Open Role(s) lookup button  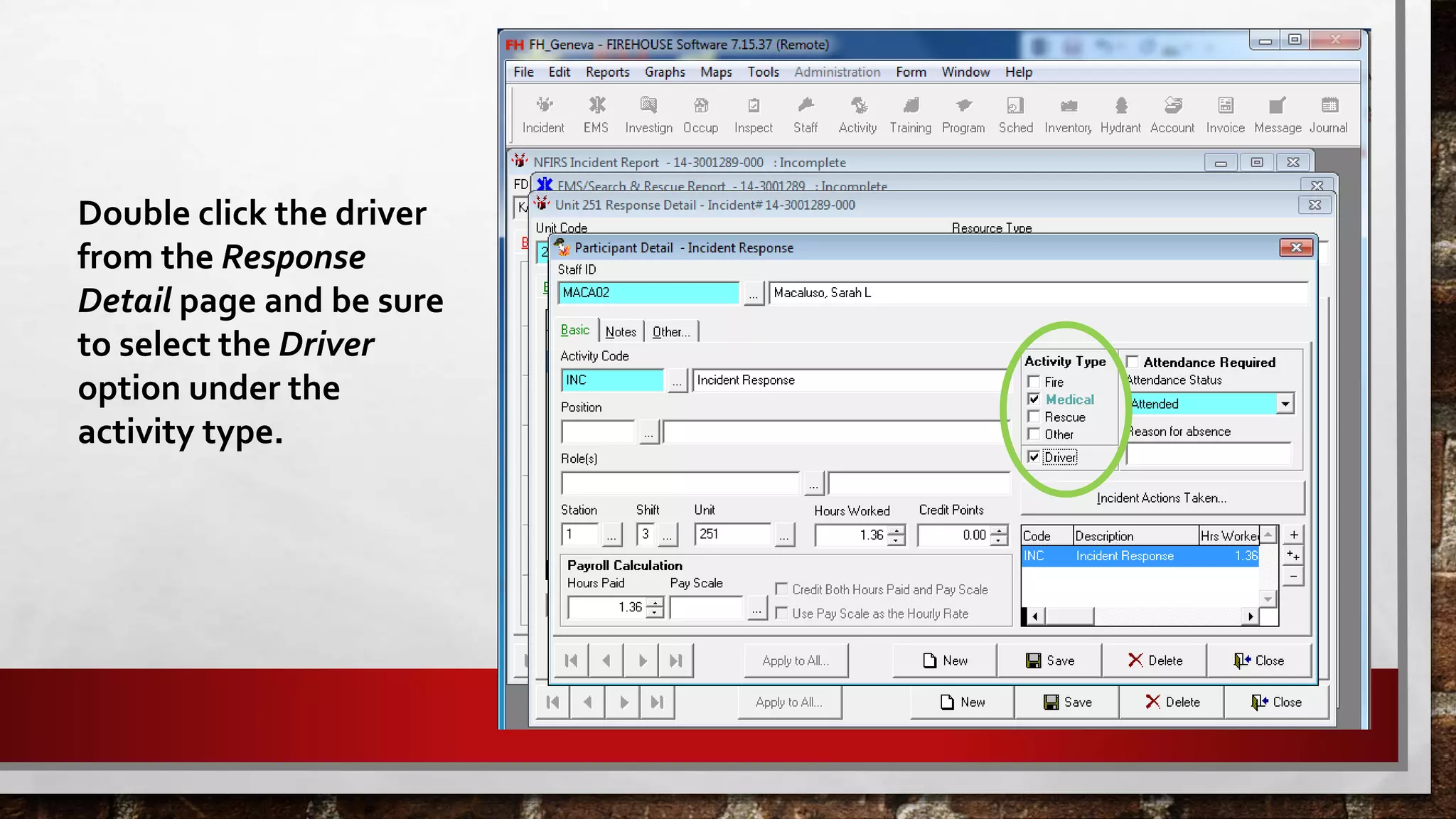click(x=813, y=484)
